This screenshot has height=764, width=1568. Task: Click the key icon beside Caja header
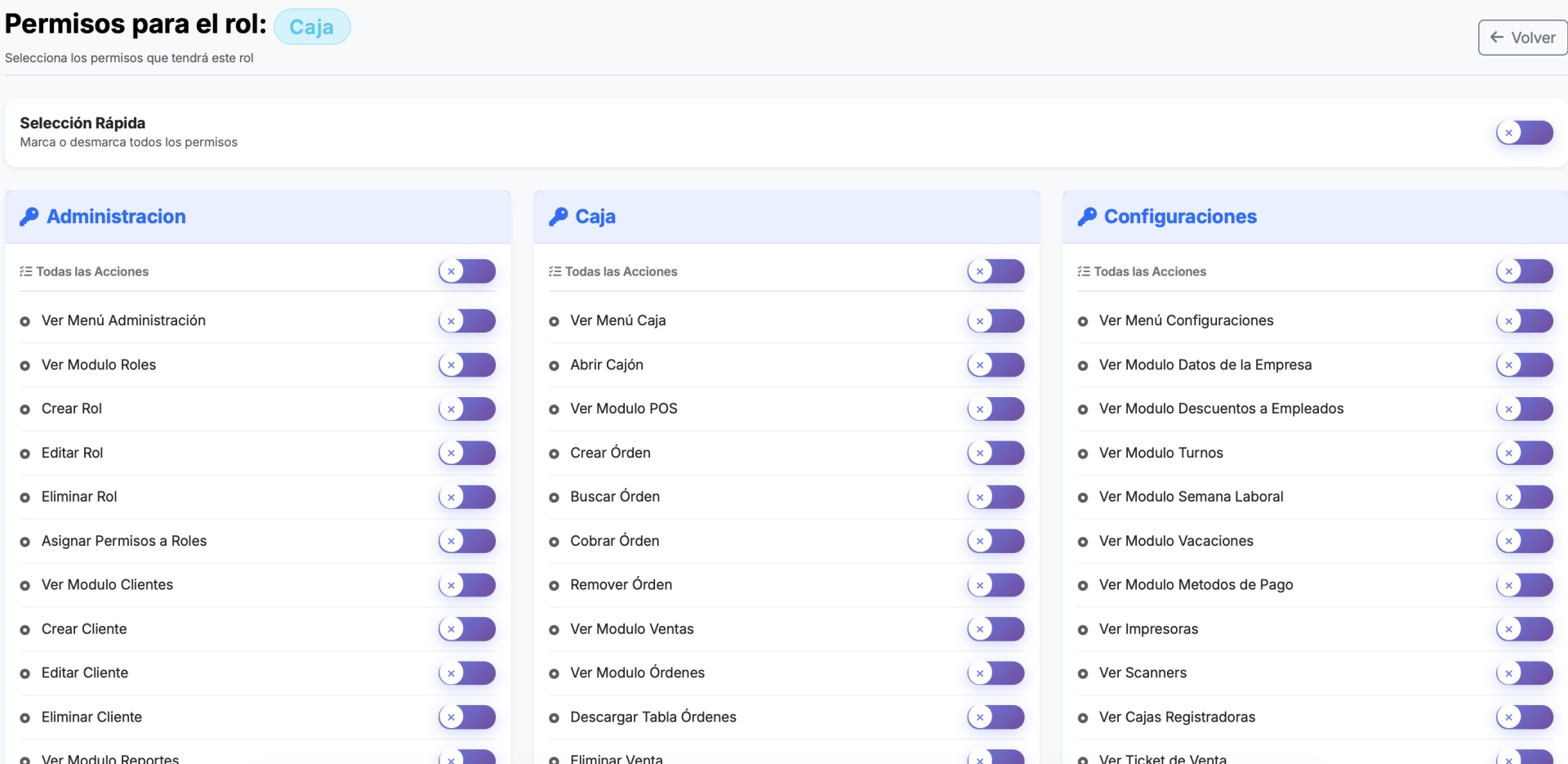click(x=559, y=217)
